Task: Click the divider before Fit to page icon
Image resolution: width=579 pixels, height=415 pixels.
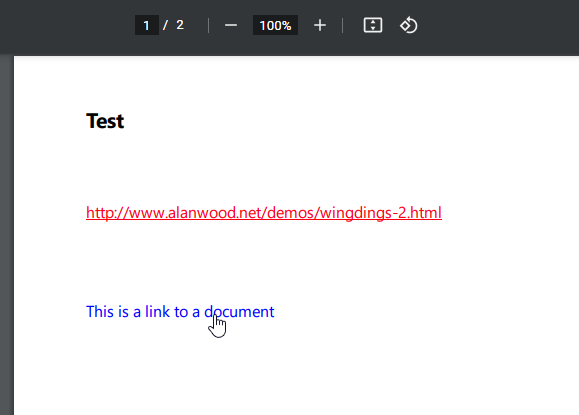Action: tap(343, 25)
